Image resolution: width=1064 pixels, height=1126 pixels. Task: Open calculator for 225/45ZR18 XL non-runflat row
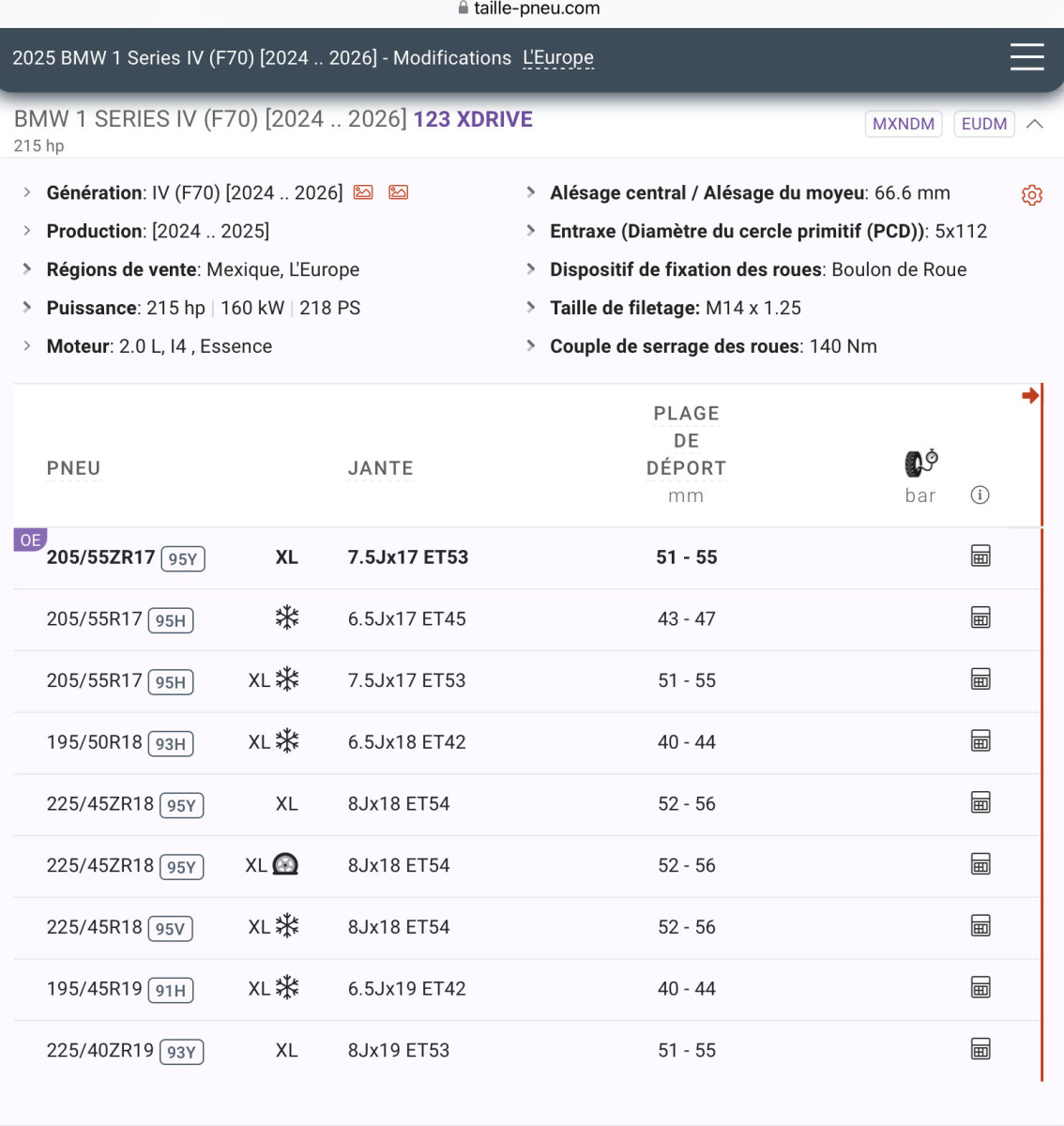[980, 803]
